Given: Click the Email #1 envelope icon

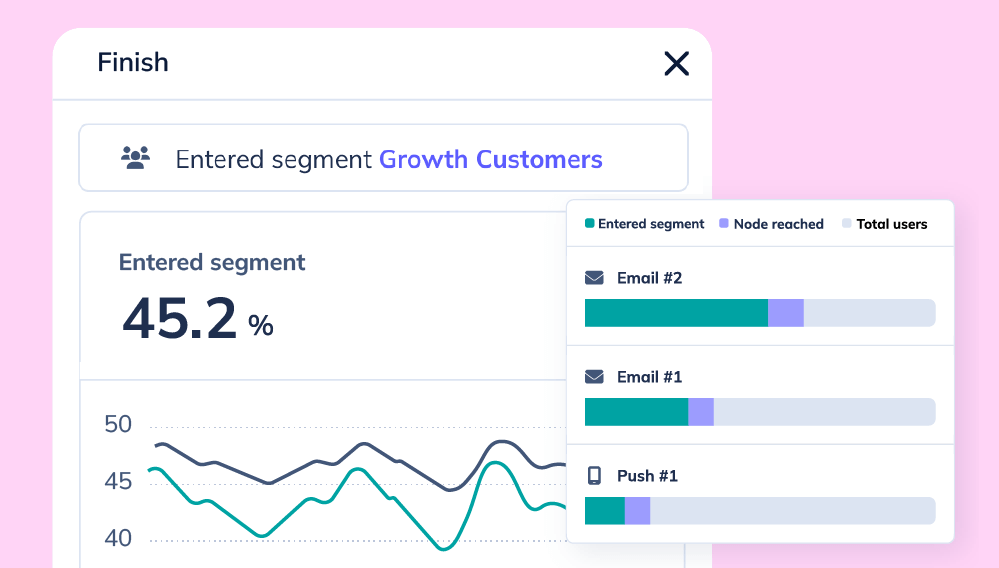Looking at the screenshot, I should (x=594, y=377).
